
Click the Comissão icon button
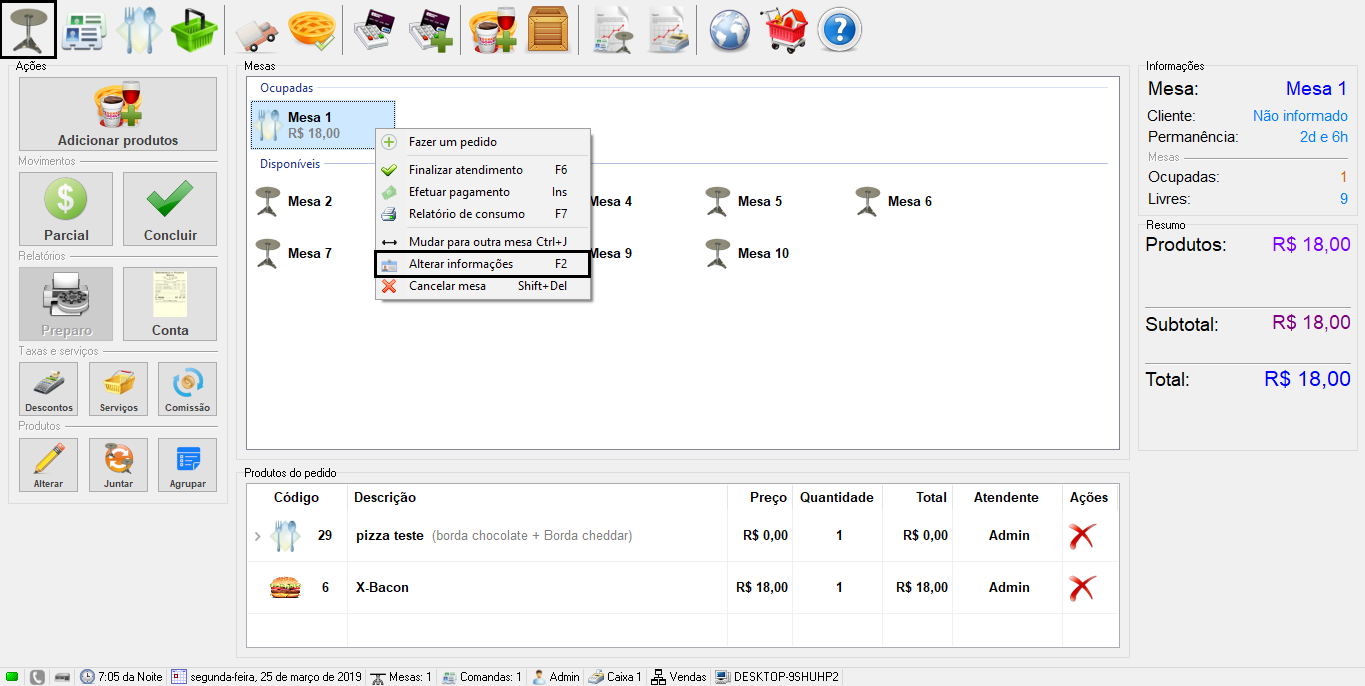coord(187,389)
